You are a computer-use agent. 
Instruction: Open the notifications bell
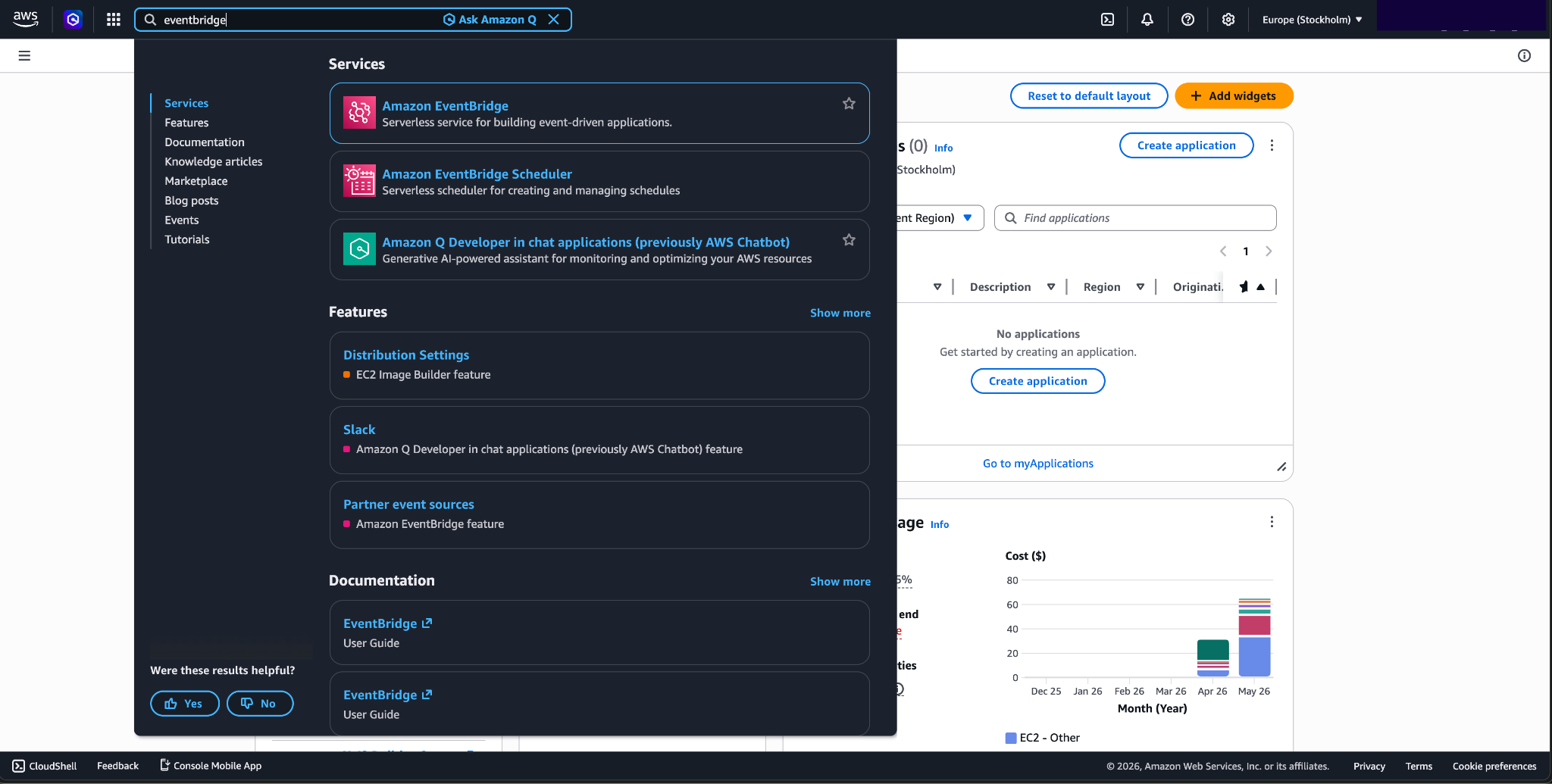(1147, 20)
